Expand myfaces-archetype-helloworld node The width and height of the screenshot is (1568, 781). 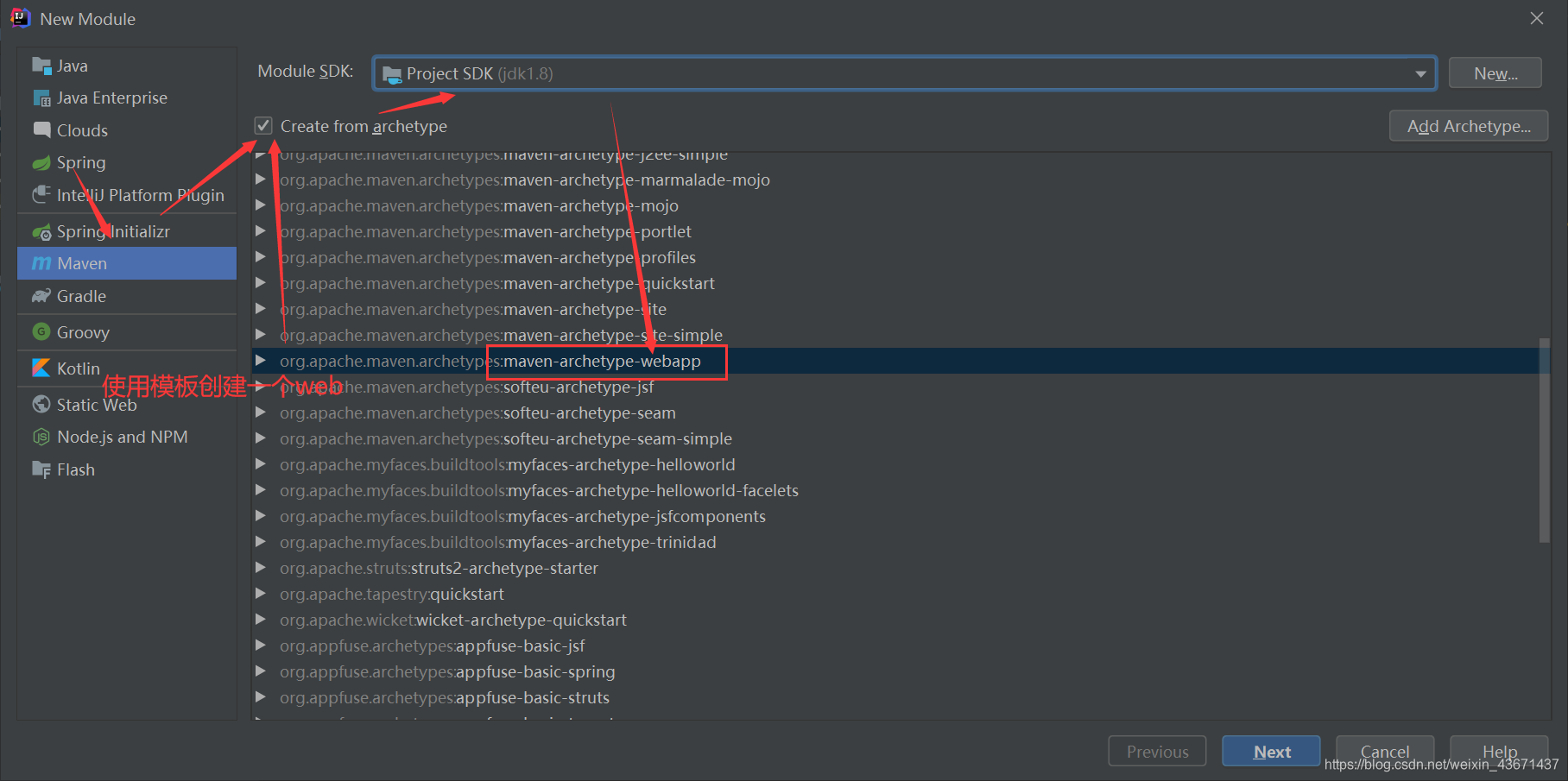coord(261,464)
